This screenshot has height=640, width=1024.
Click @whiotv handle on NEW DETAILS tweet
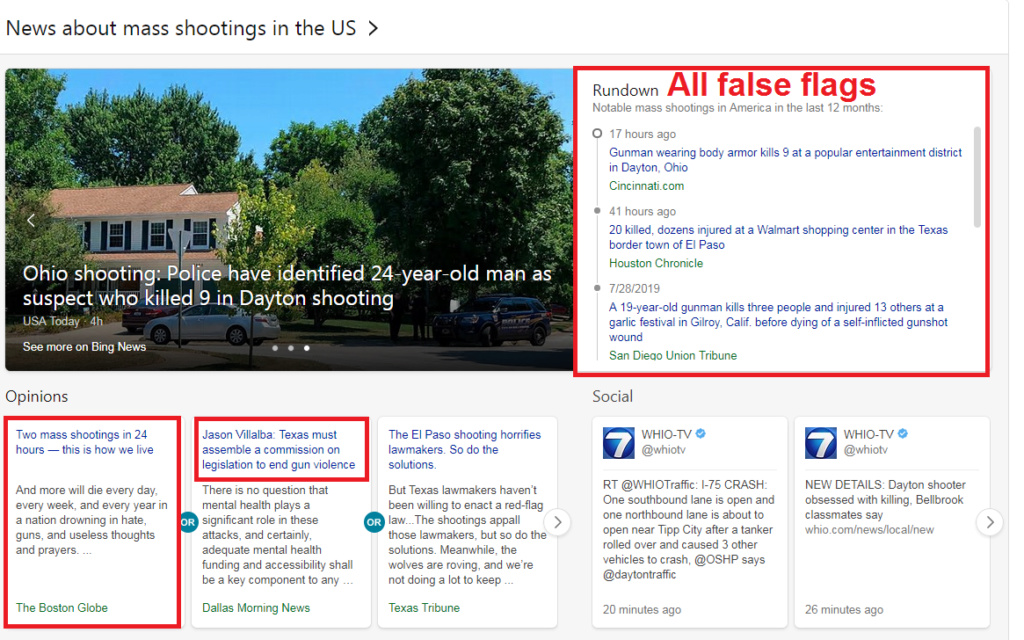tap(866, 450)
